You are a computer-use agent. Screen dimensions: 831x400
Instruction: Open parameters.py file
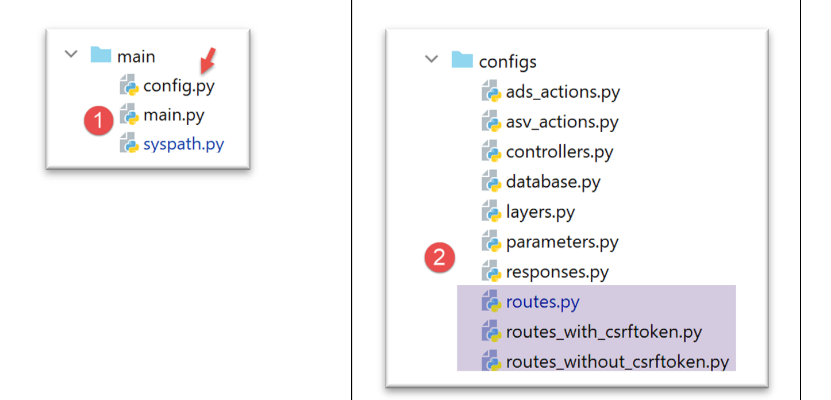pos(562,242)
